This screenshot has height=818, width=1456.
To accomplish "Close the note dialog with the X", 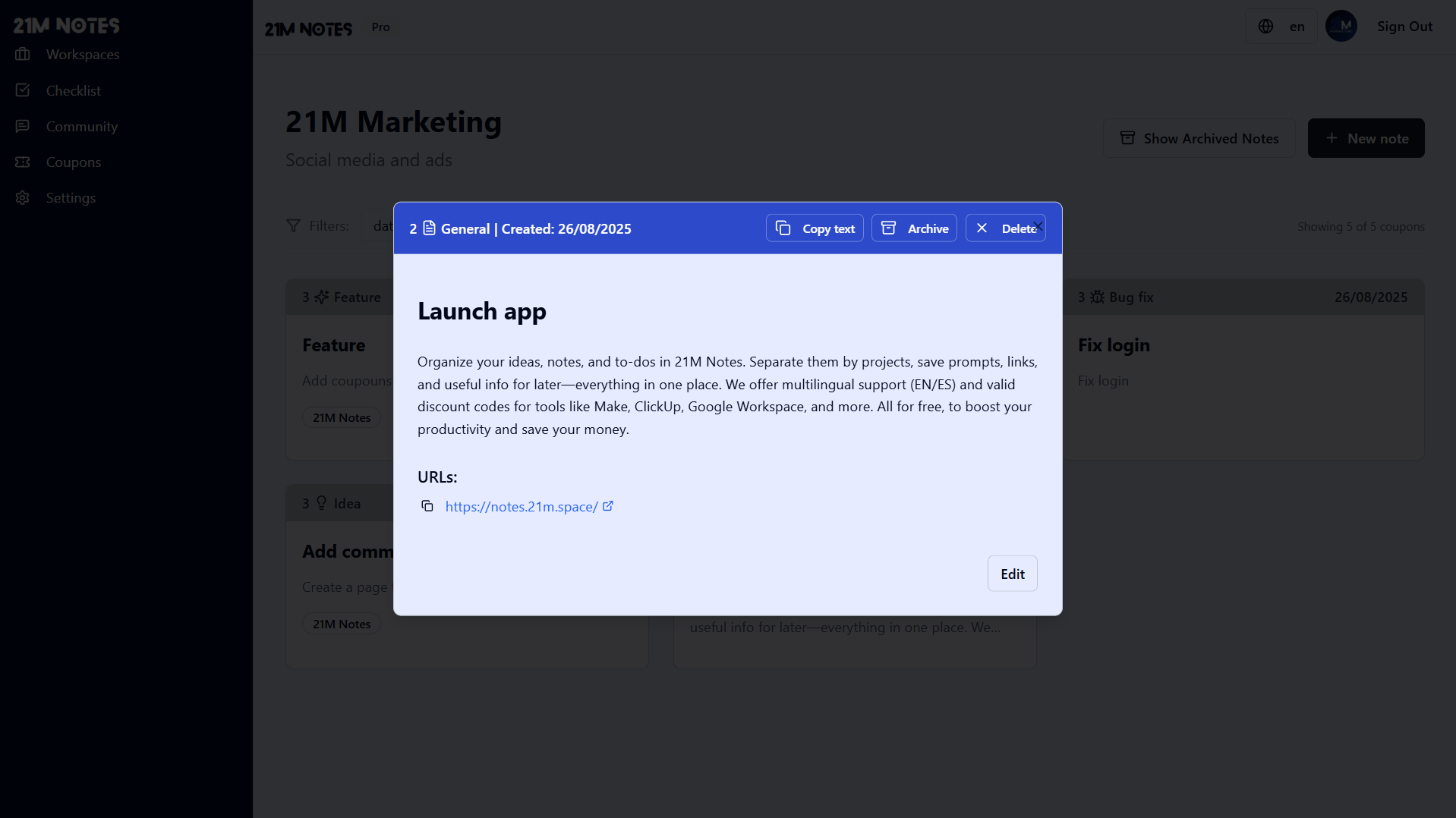I will 1038,225.
